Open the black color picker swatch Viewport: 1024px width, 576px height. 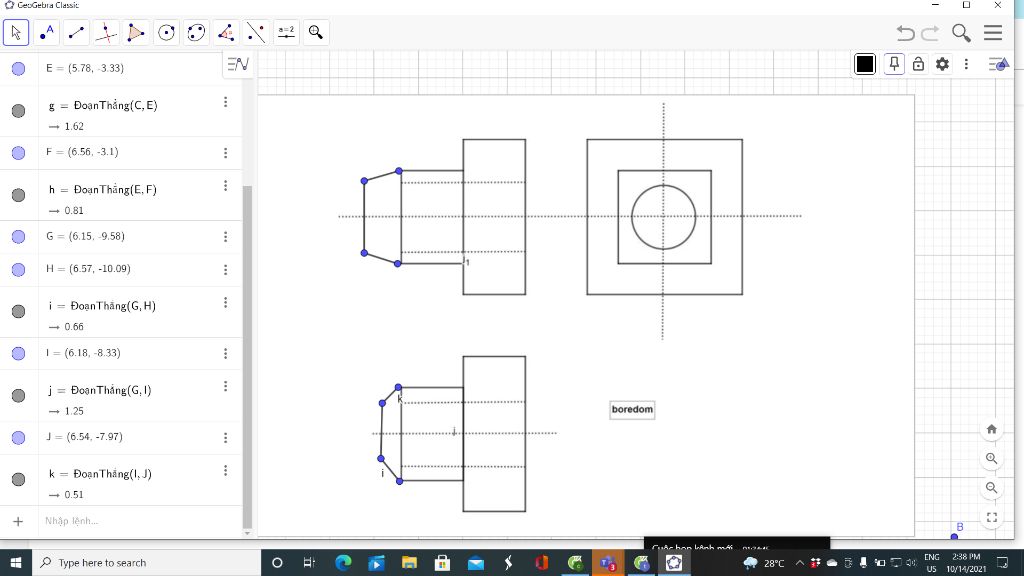865,64
